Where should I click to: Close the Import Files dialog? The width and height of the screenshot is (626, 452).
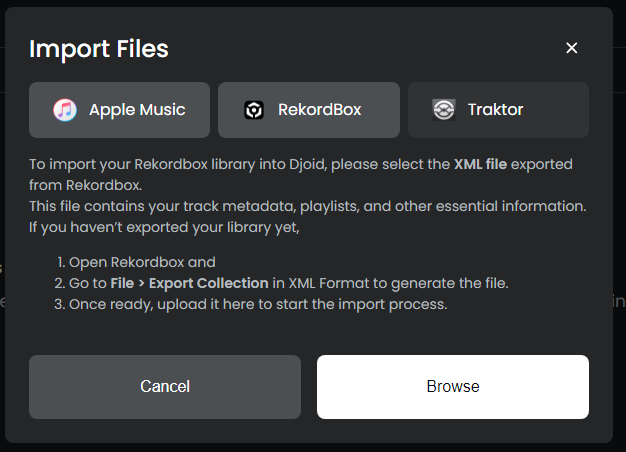pyautogui.click(x=572, y=48)
